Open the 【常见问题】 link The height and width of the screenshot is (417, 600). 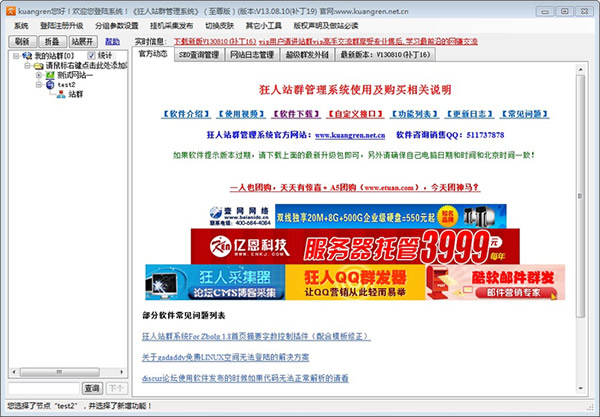pos(524,114)
